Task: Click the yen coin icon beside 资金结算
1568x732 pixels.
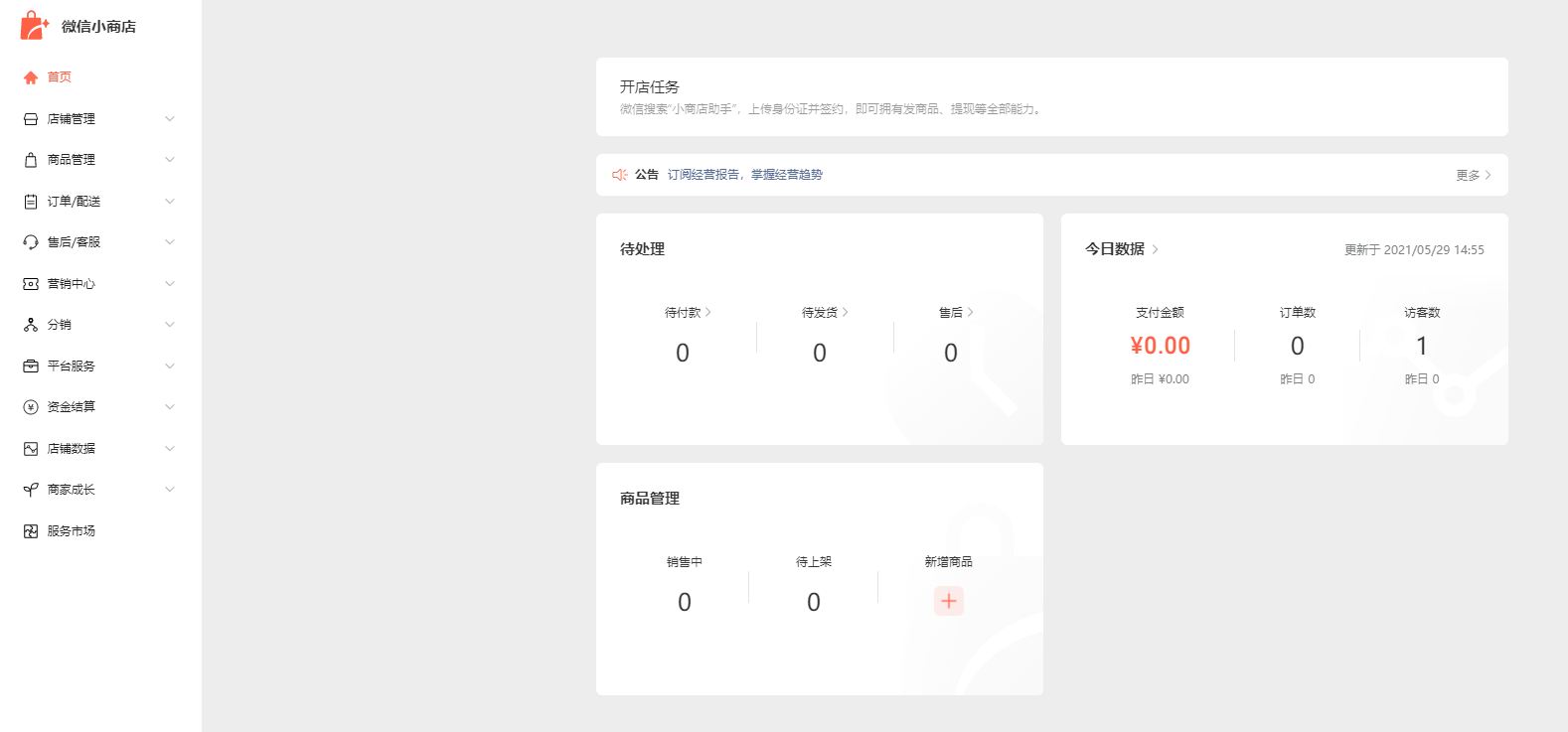Action: (x=31, y=407)
